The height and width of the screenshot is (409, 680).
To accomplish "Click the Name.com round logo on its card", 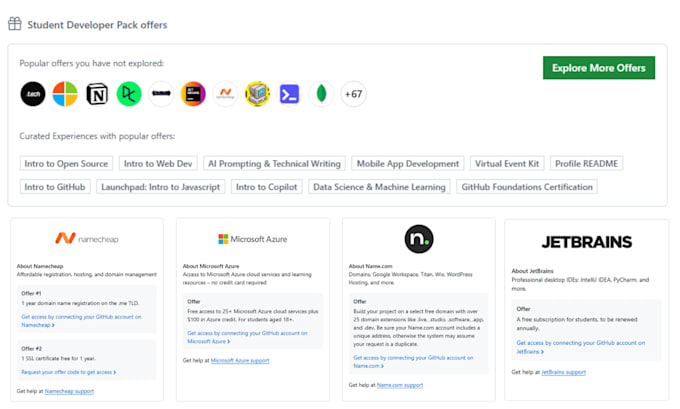I will point(419,239).
